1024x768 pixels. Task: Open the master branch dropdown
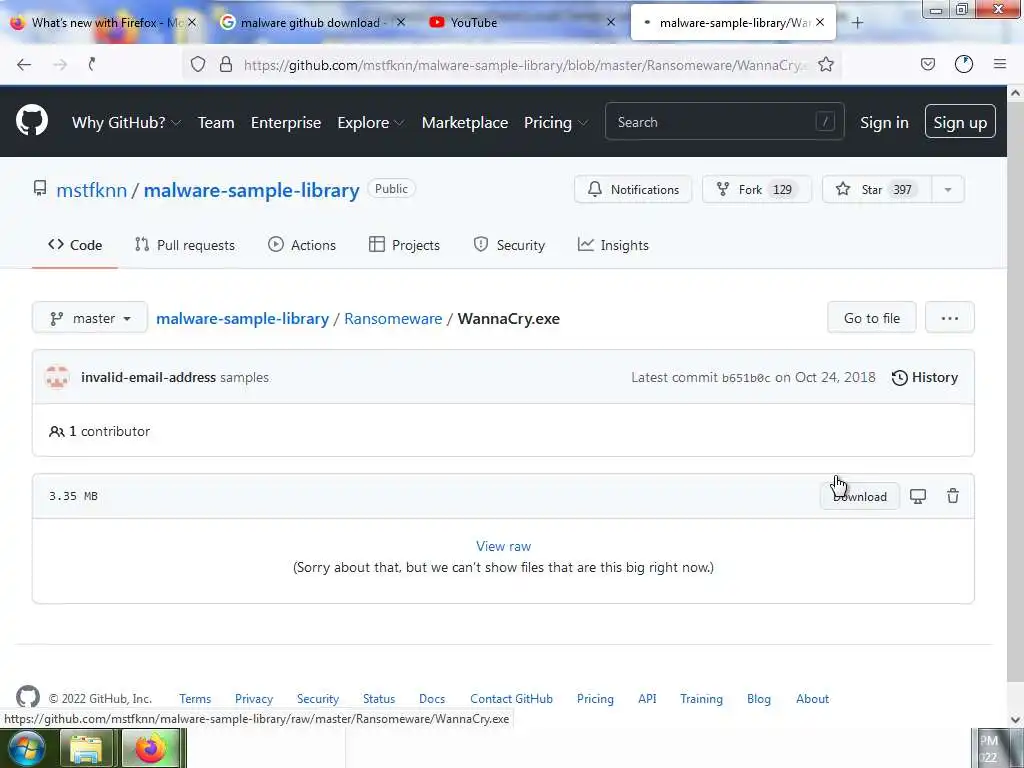(90, 318)
